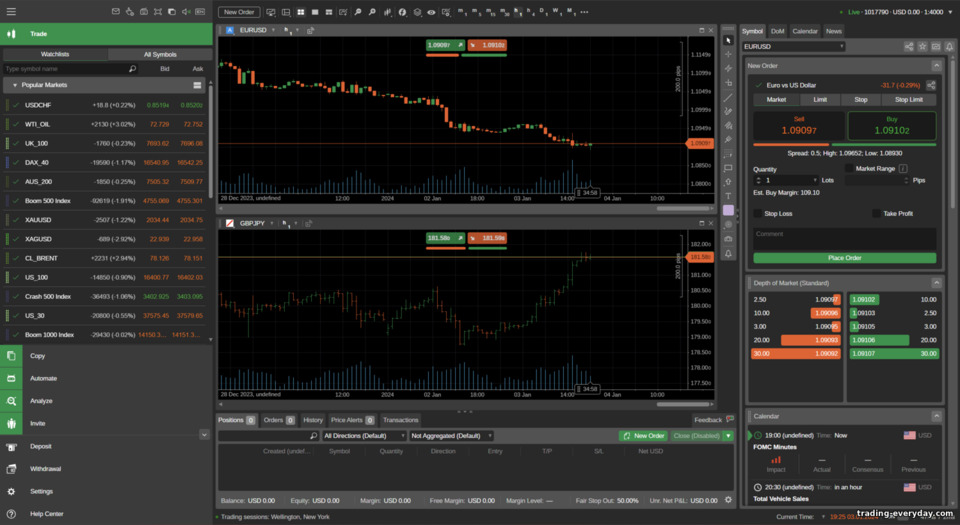
Task: Click the share icon beside the EURUSD selector
Action: tap(909, 47)
